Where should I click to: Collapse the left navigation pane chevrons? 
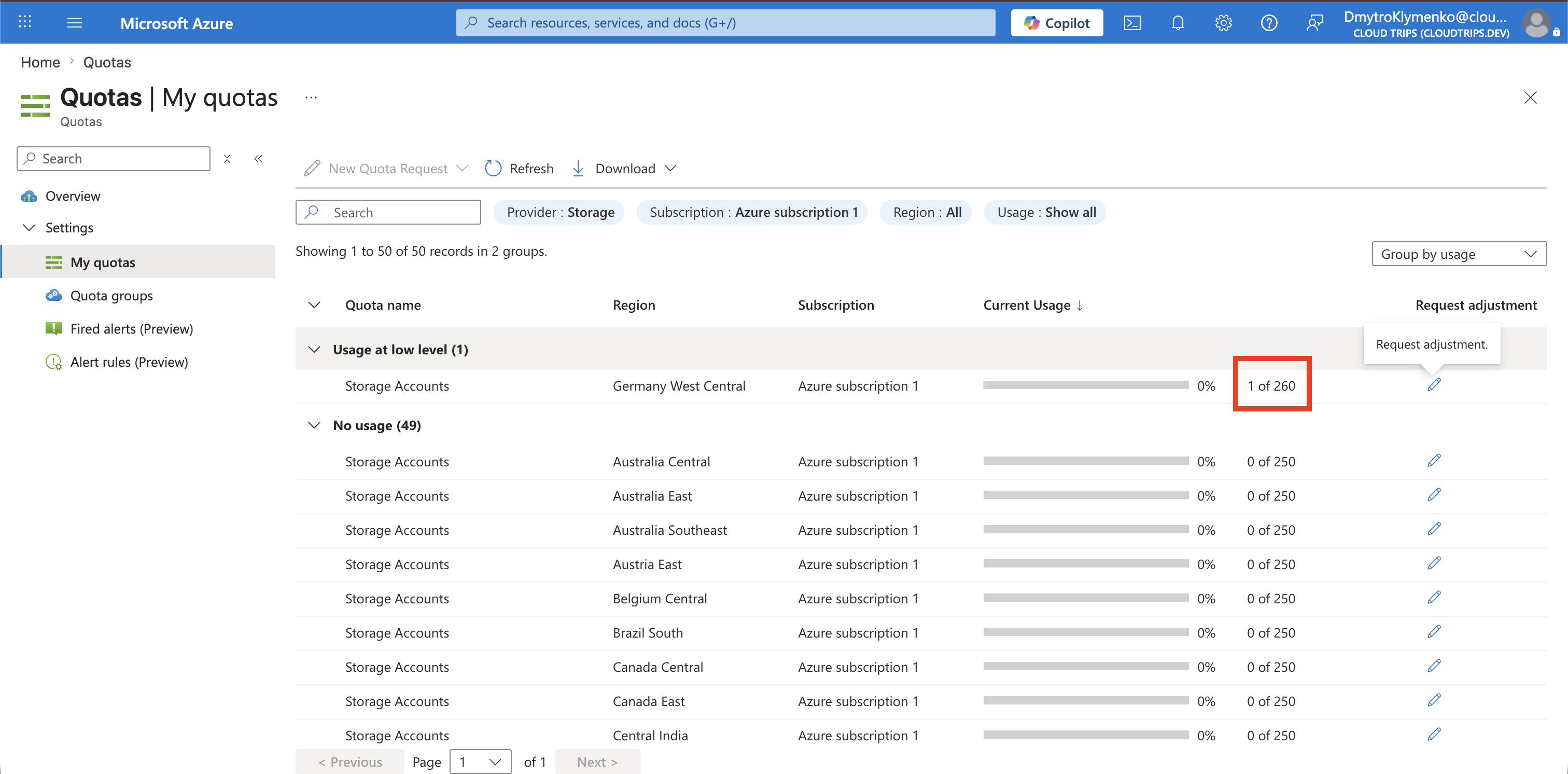coord(258,158)
